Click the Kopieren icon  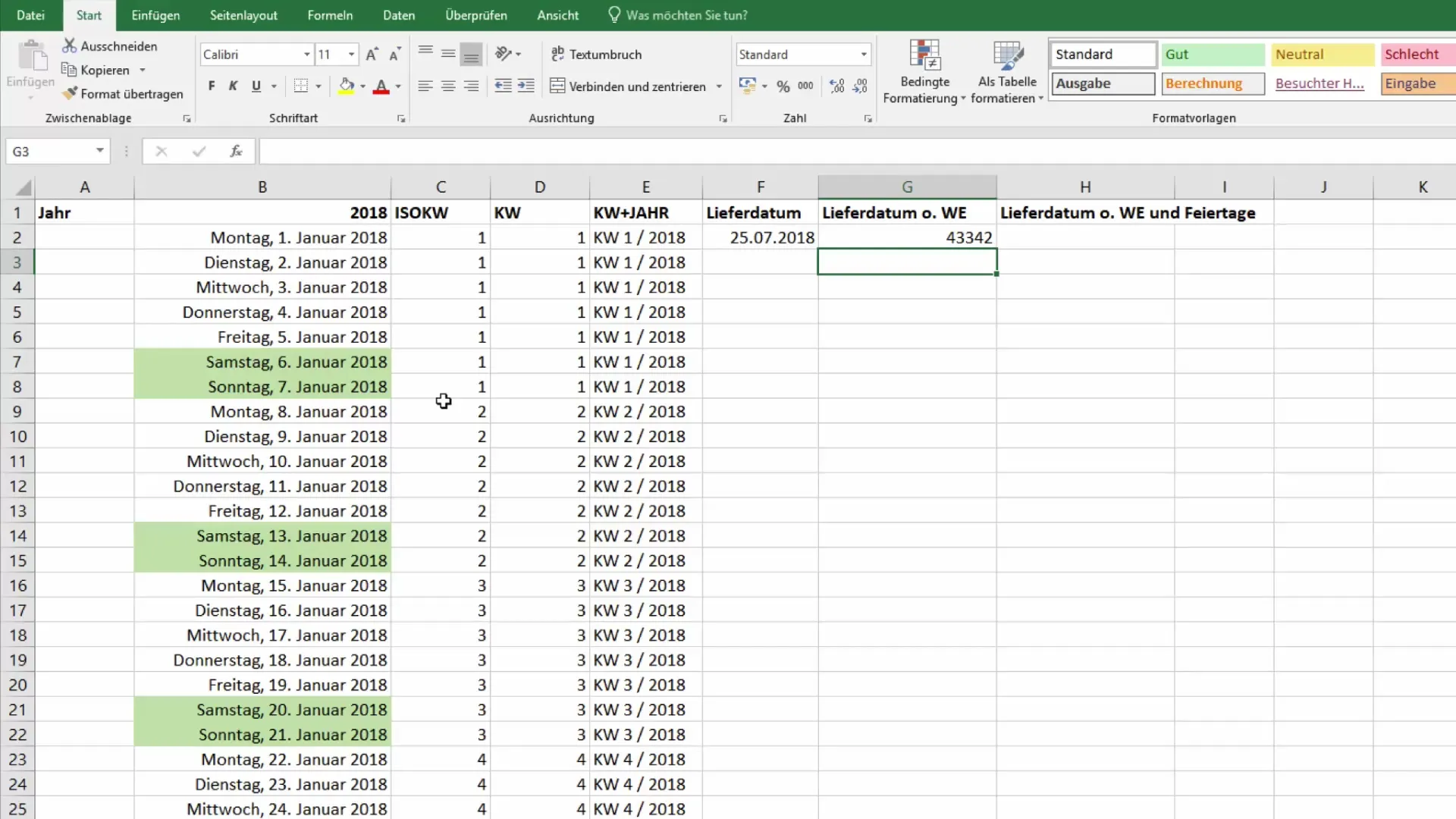[69, 70]
